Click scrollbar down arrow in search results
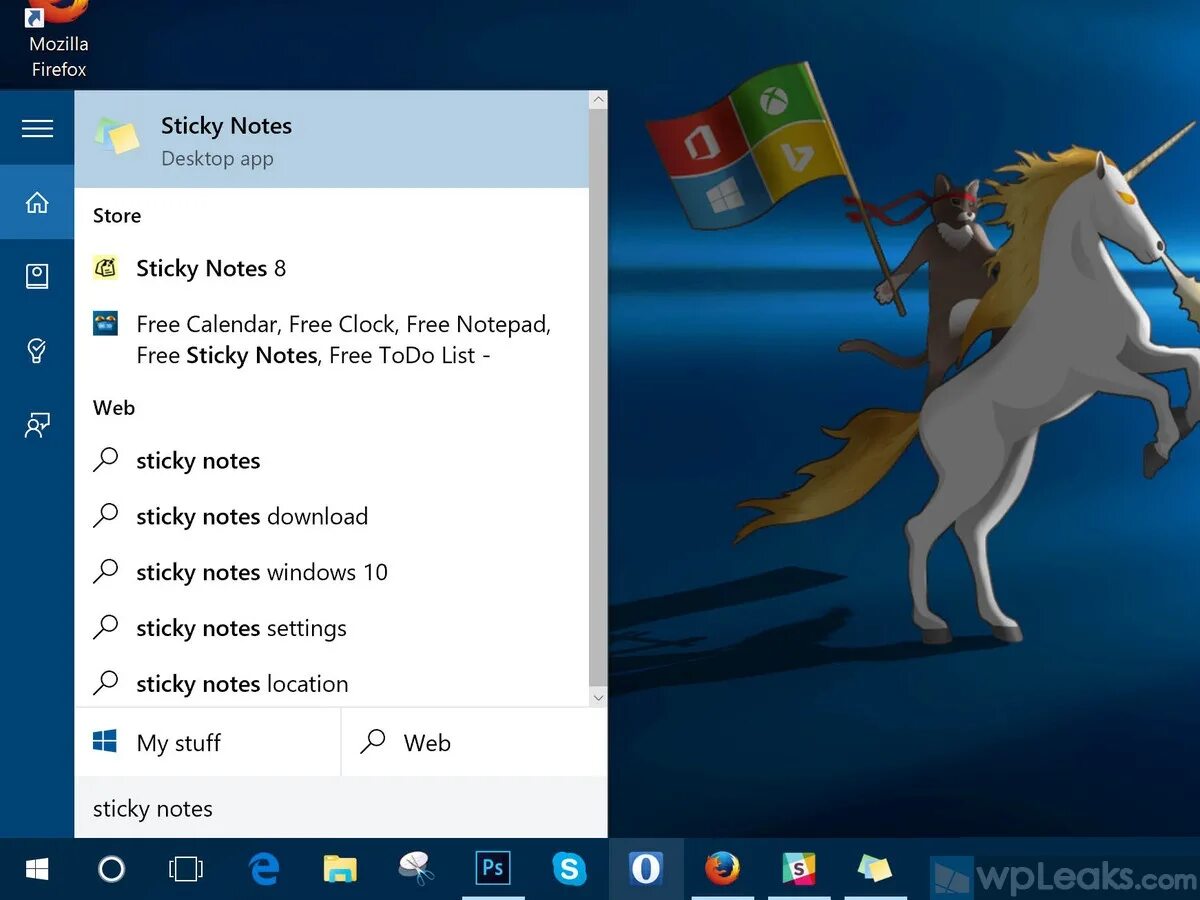Image resolution: width=1200 pixels, height=900 pixels. [x=598, y=698]
